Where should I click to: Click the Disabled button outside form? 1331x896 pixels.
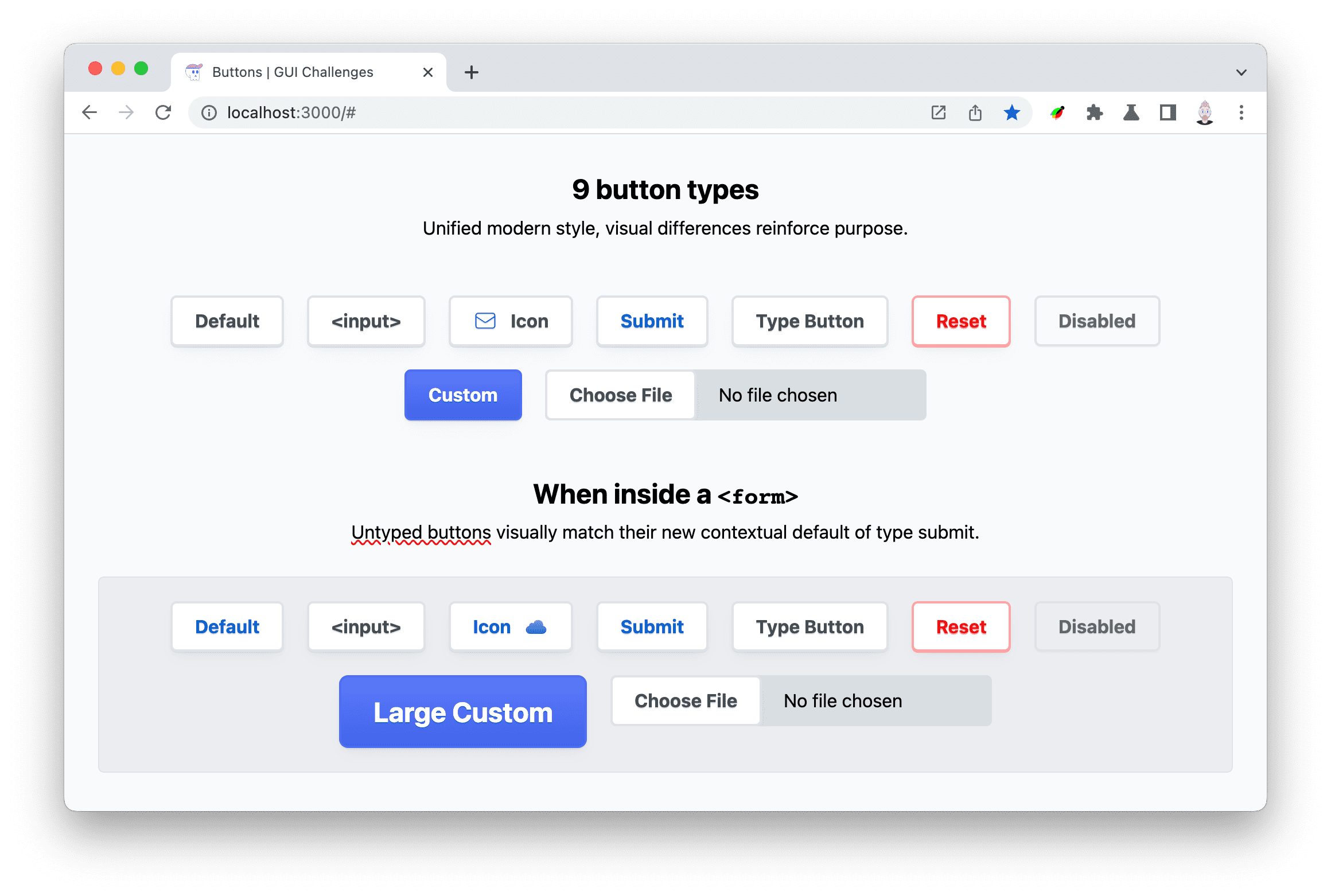pyautogui.click(x=1096, y=320)
